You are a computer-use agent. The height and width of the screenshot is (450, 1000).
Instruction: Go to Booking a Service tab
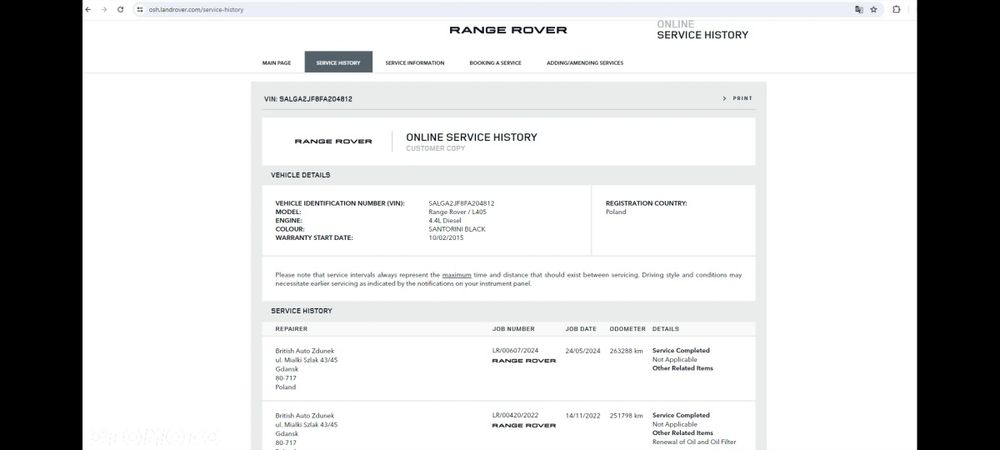tap(496, 63)
